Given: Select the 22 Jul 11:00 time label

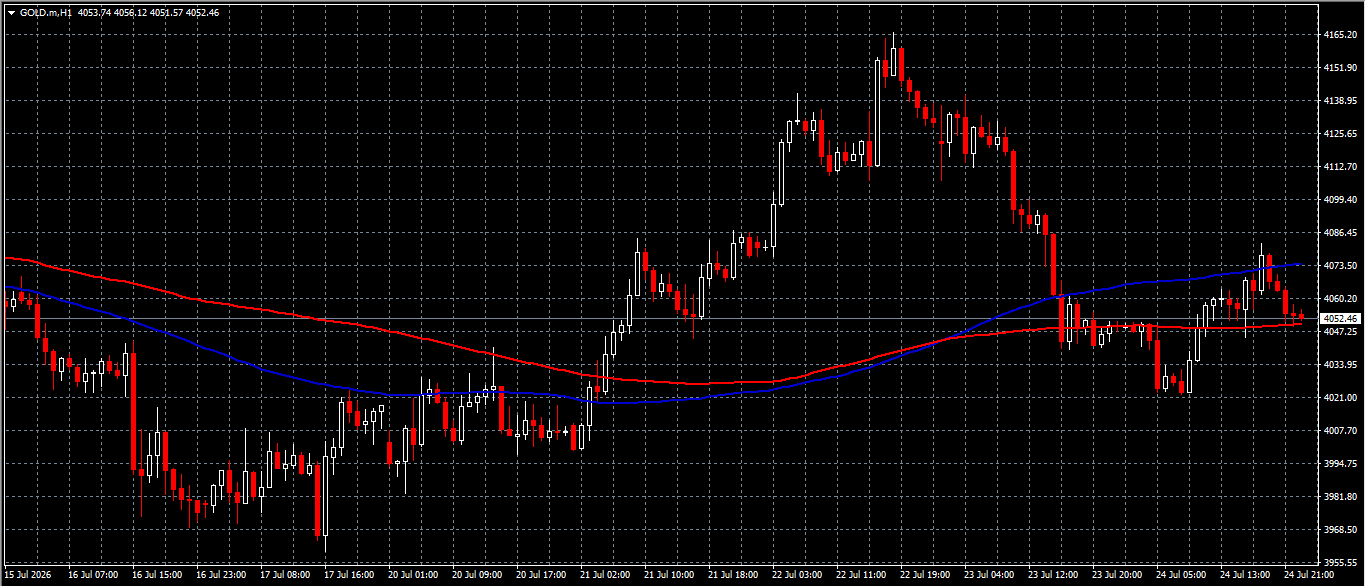Looking at the screenshot, I should pyautogui.click(x=862, y=576).
